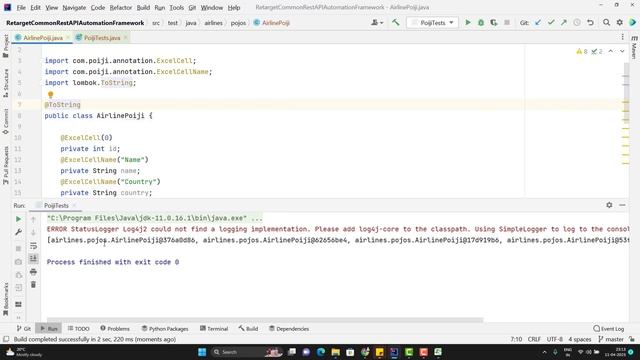Open the Structure side tool window
The image size is (640, 360).
[6, 83]
